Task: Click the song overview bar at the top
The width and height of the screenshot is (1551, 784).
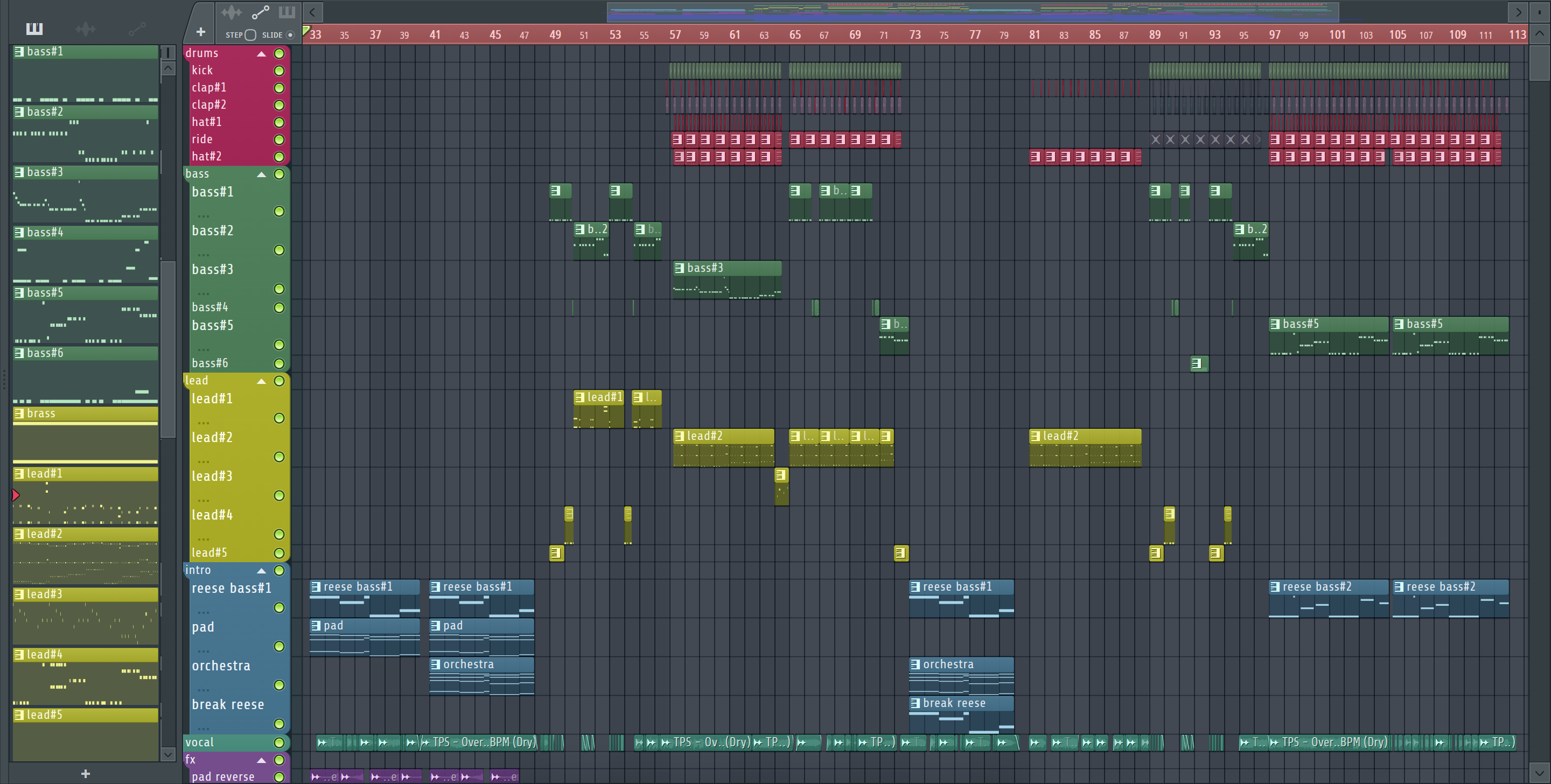Action: (x=973, y=12)
